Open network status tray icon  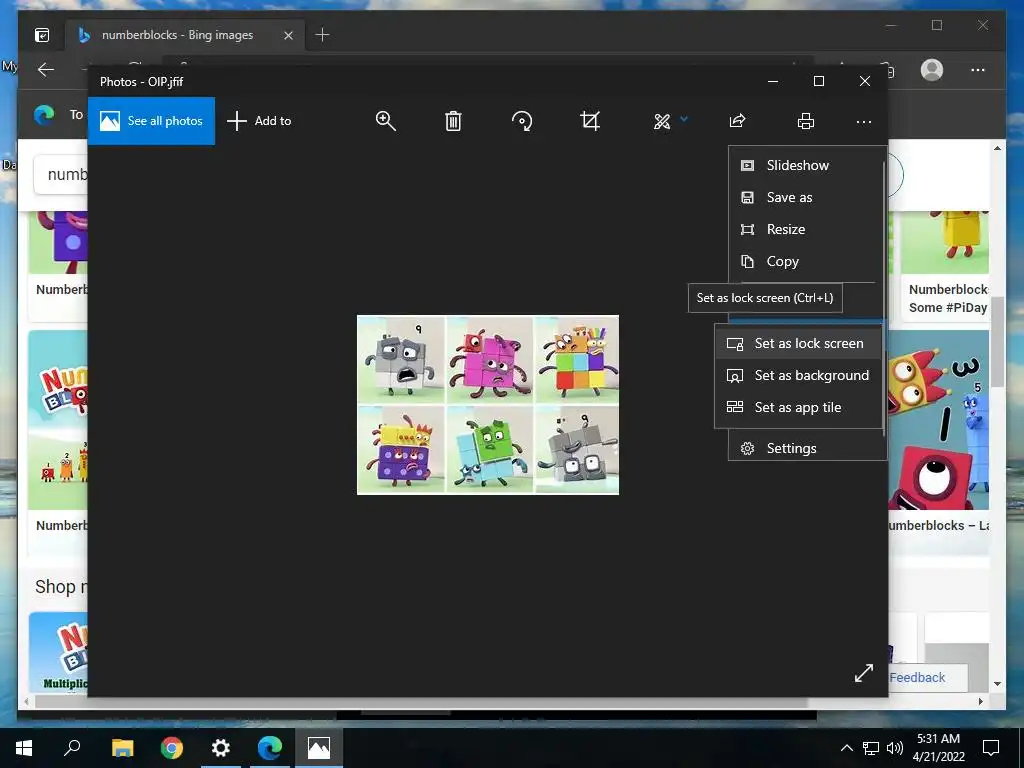pyautogui.click(x=871, y=748)
